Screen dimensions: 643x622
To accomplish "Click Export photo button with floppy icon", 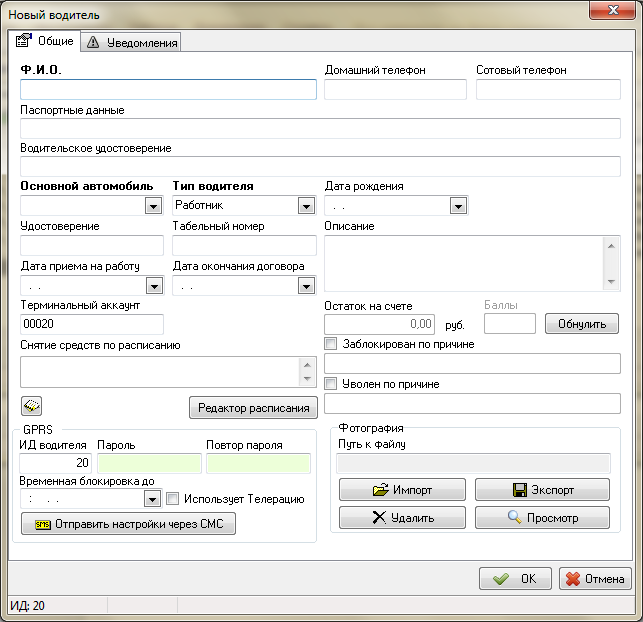I will click(x=541, y=490).
